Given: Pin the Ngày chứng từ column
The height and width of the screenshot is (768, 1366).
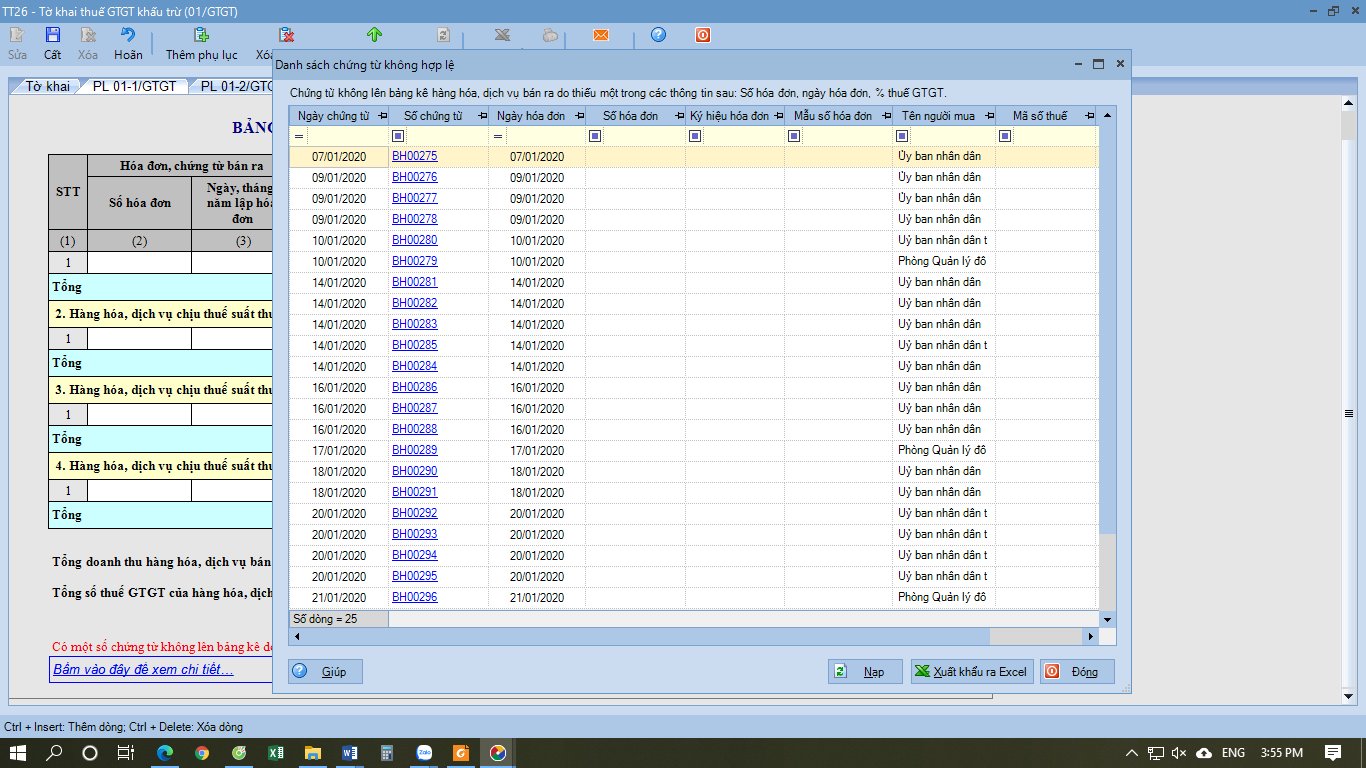Looking at the screenshot, I should pyautogui.click(x=381, y=116).
